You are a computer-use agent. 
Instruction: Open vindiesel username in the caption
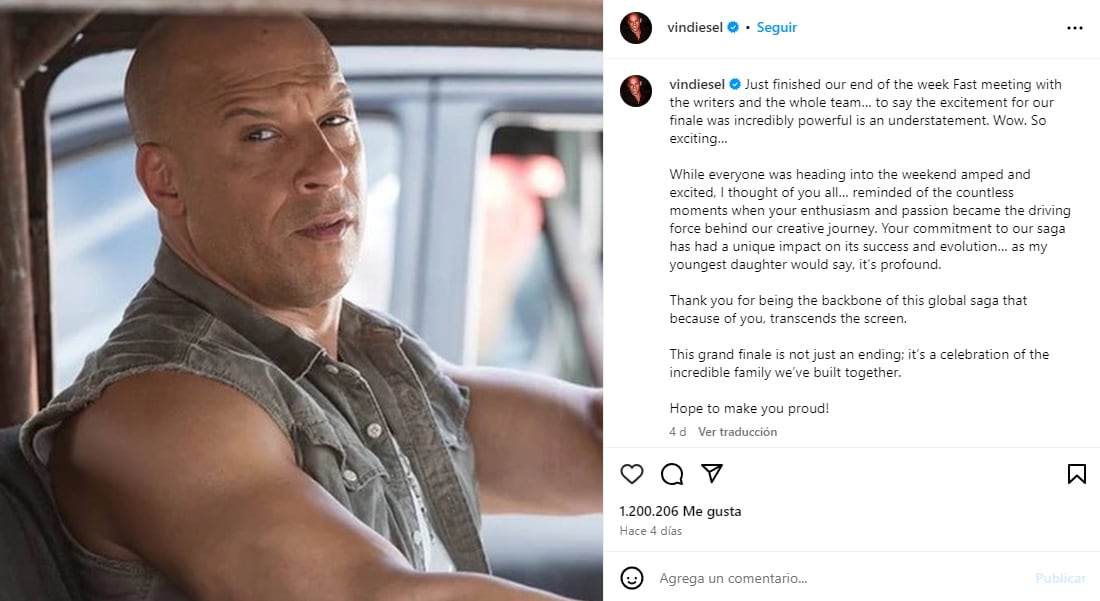696,84
